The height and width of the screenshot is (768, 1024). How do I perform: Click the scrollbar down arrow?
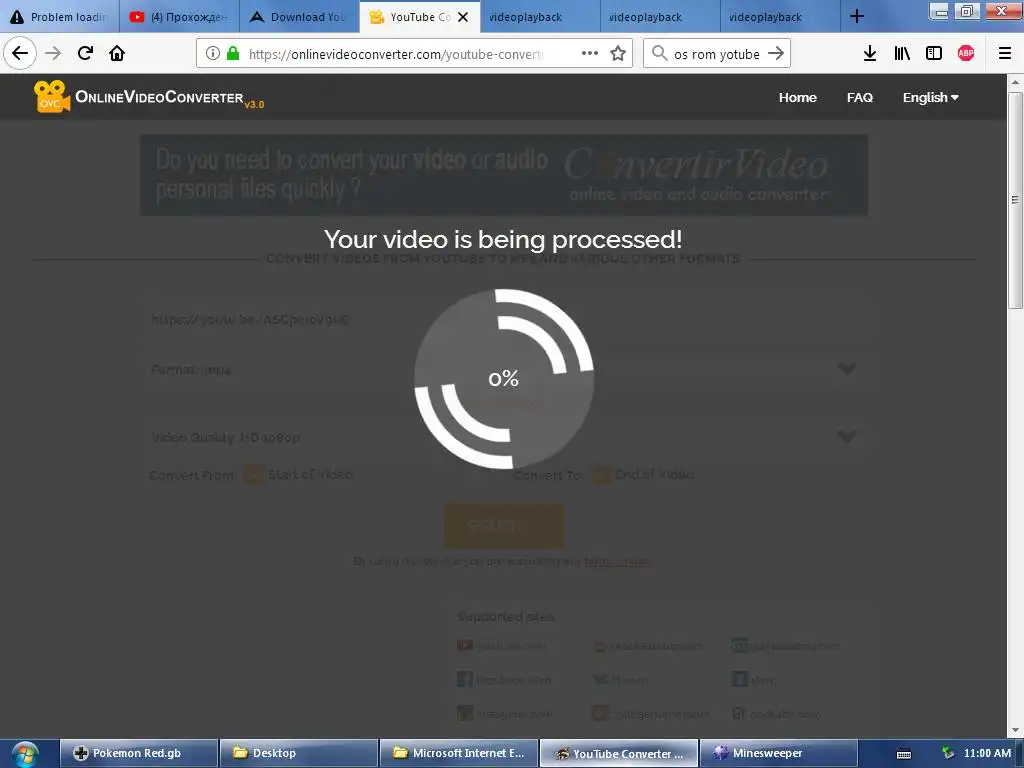(x=1015, y=731)
